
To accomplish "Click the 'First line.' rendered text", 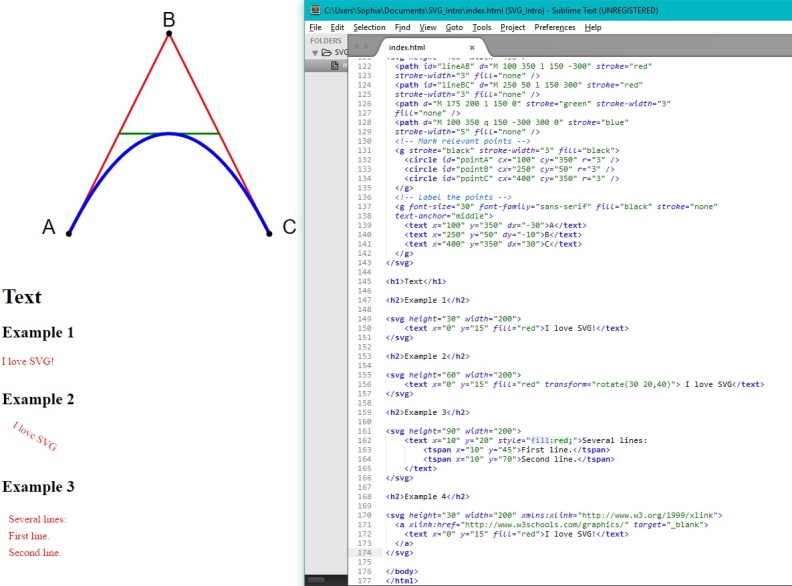I will (29, 536).
